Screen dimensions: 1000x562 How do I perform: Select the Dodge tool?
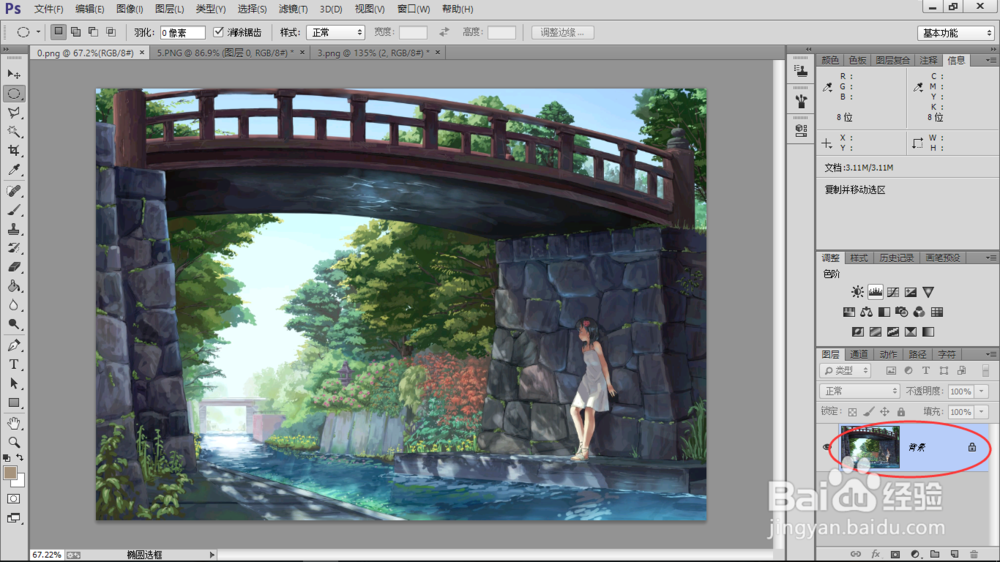coord(14,325)
